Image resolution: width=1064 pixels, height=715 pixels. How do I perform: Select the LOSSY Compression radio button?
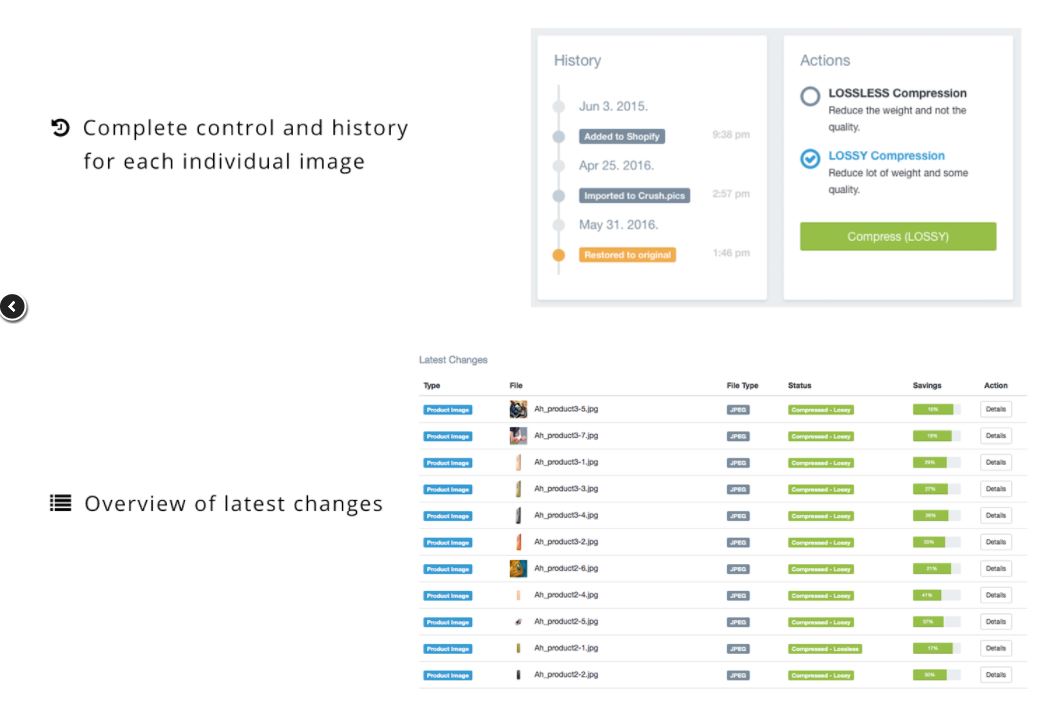pos(810,159)
